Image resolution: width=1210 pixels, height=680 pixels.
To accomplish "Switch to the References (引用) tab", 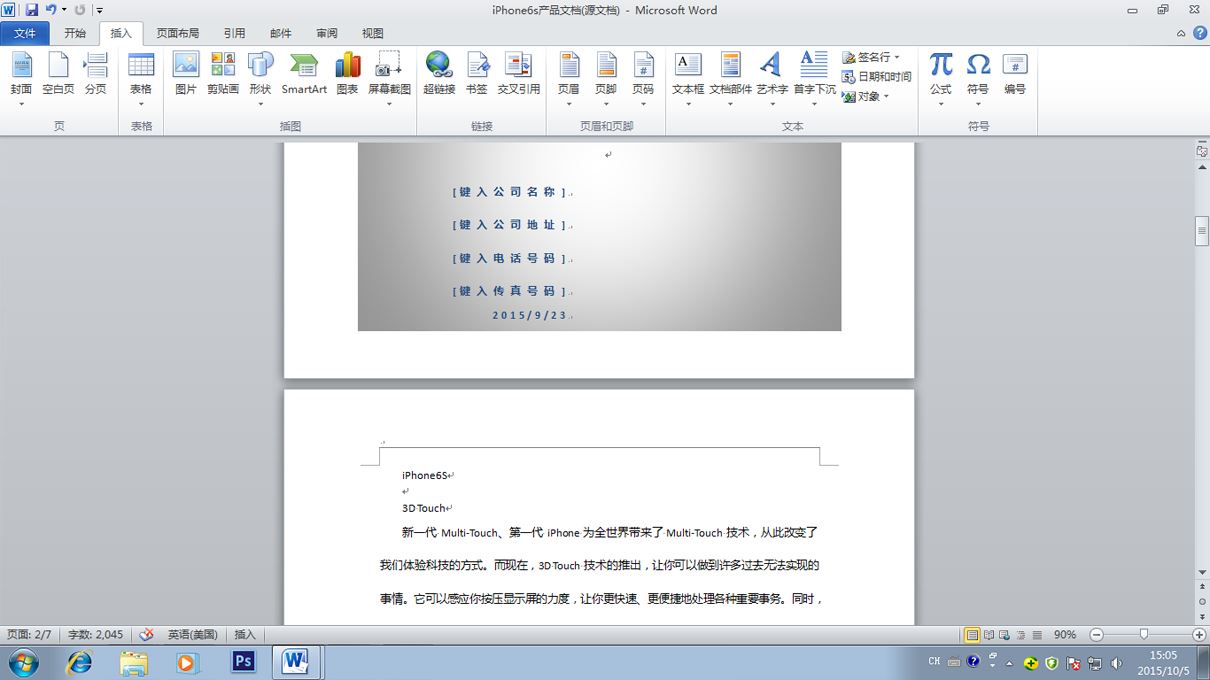I will pos(234,33).
